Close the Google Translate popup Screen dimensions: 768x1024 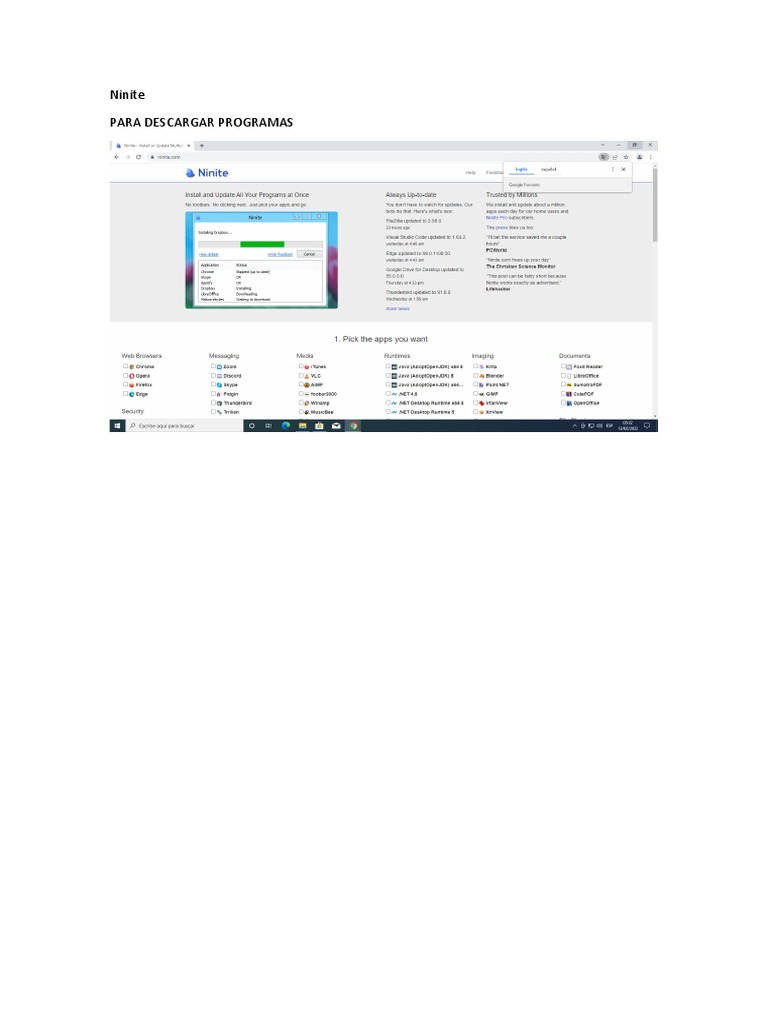624,169
